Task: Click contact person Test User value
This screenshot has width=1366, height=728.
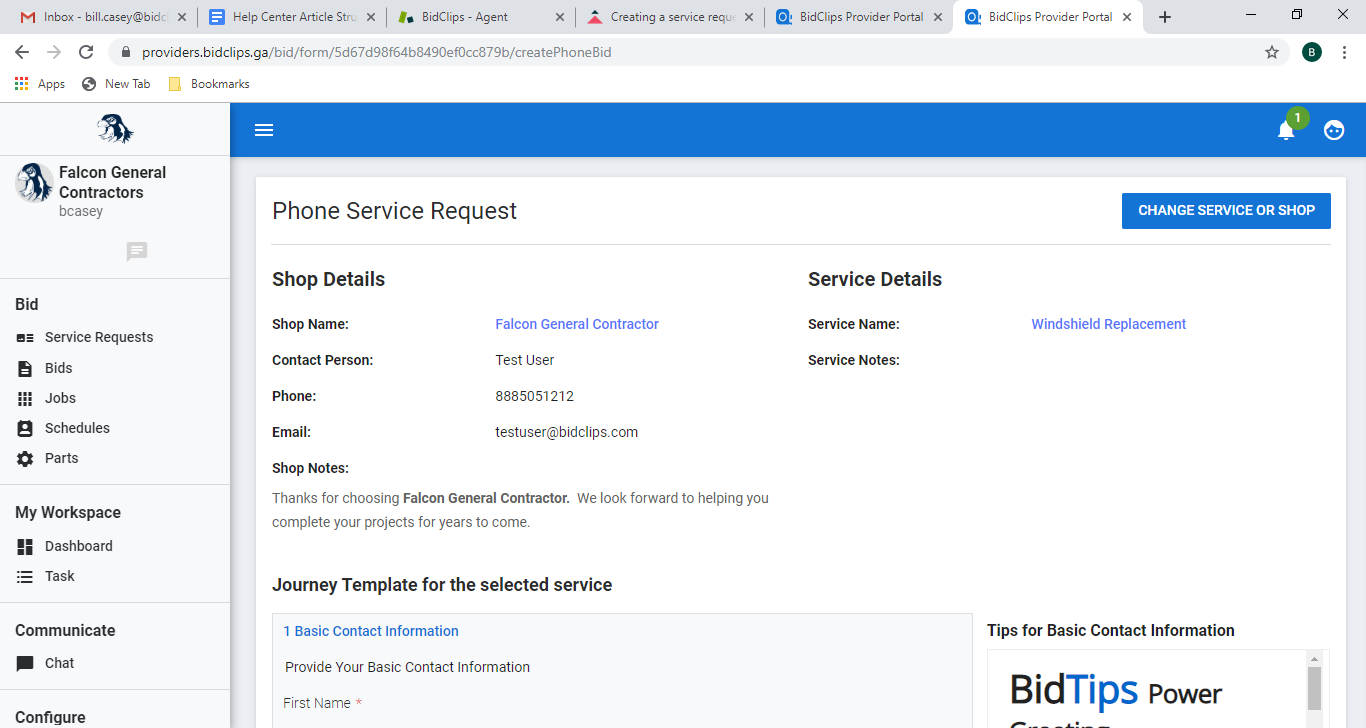Action: click(525, 360)
